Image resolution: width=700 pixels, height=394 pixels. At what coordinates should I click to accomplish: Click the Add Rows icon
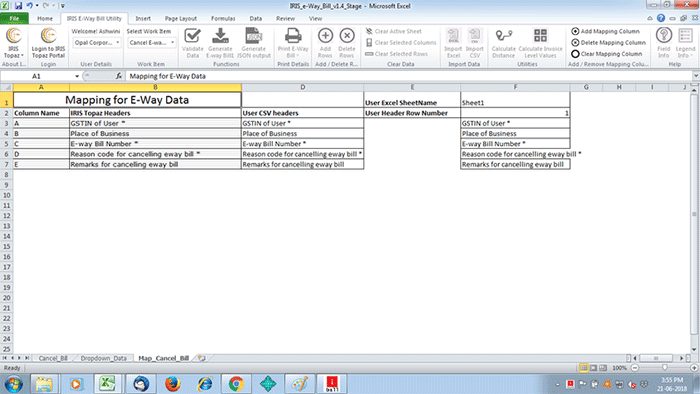click(325, 43)
